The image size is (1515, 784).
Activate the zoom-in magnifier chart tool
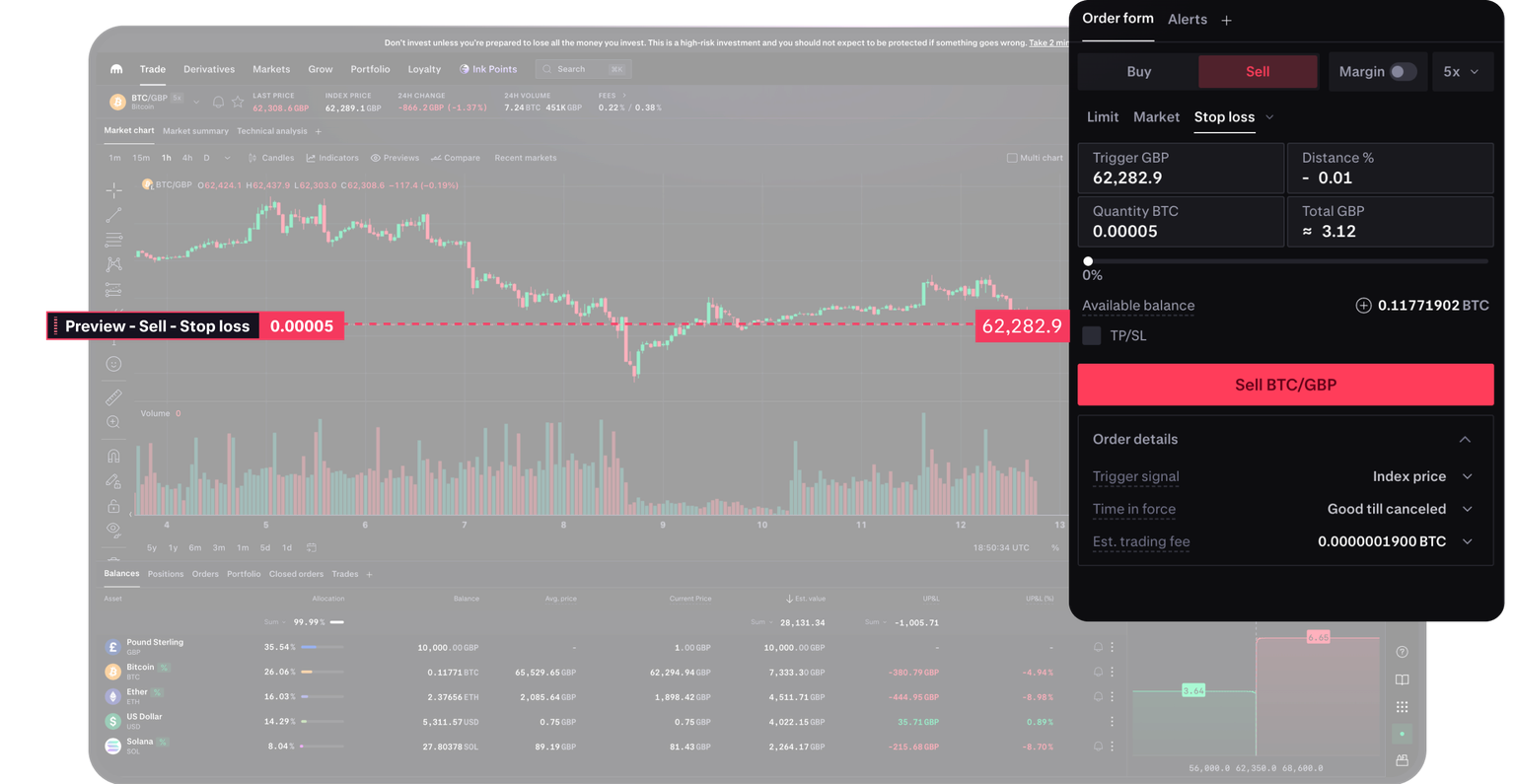(x=113, y=422)
